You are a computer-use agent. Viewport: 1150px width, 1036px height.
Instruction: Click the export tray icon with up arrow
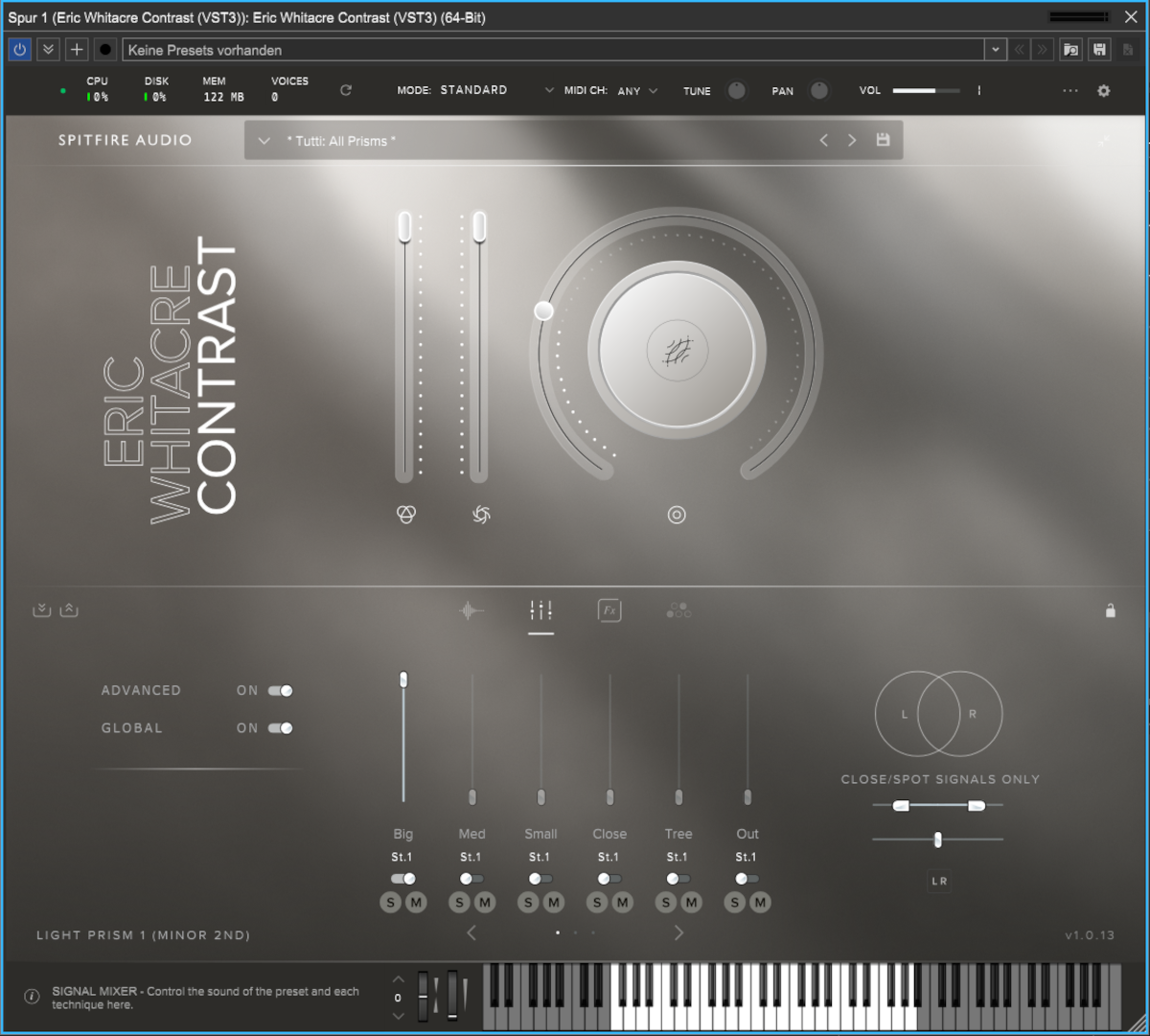point(69,610)
